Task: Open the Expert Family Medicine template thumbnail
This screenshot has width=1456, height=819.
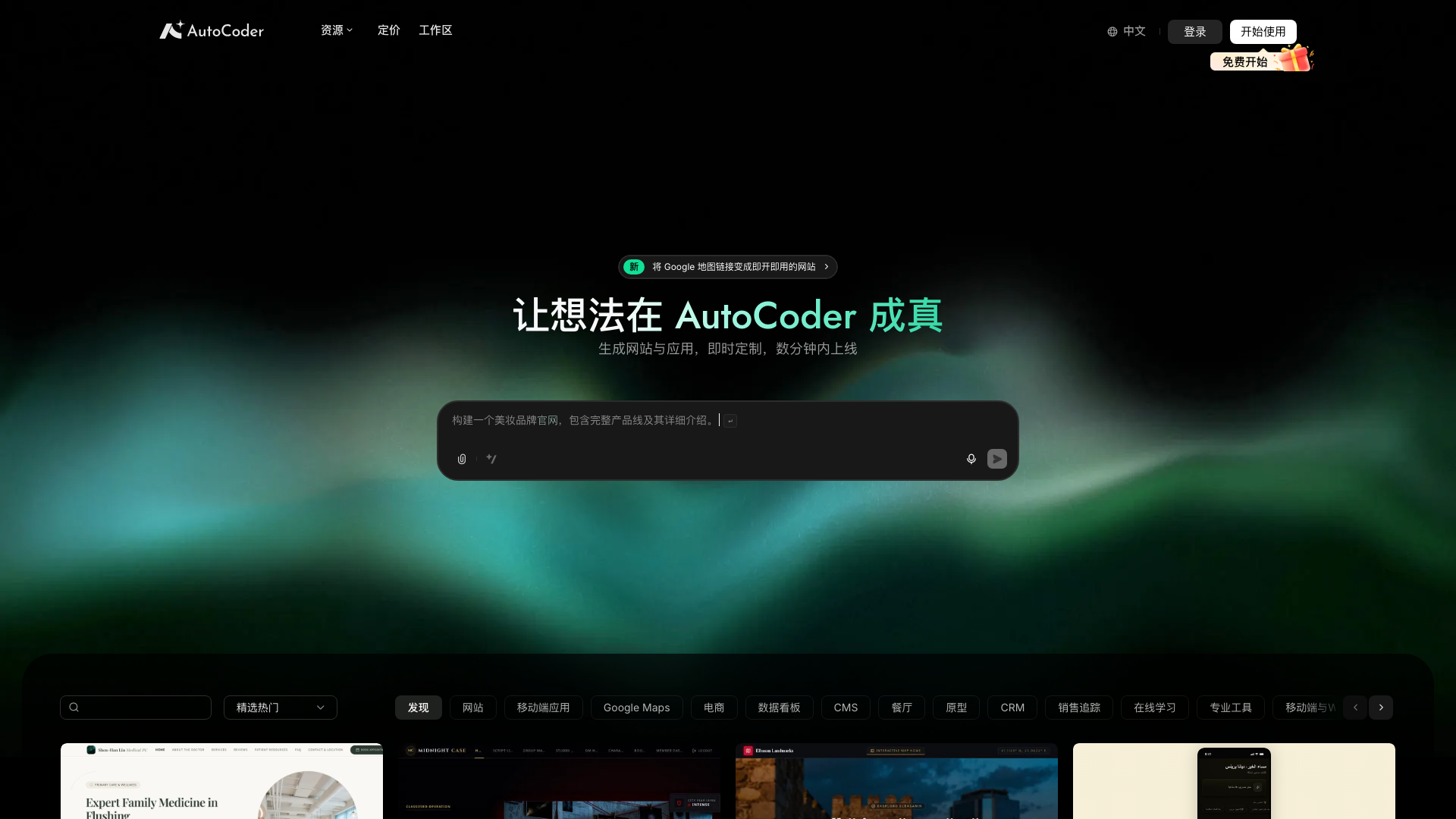Action: point(221,781)
